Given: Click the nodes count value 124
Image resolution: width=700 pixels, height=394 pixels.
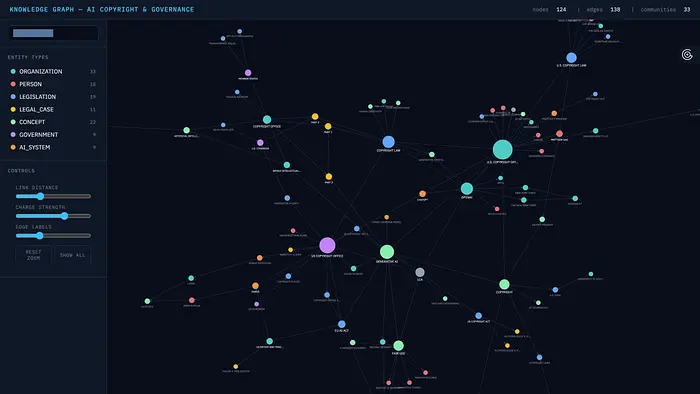Looking at the screenshot, I should (561, 9).
